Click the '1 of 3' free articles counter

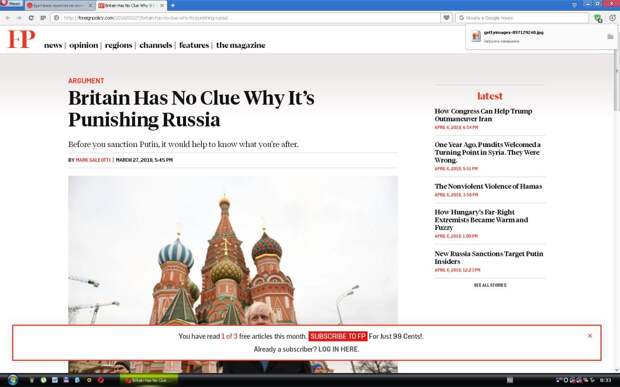pos(229,336)
